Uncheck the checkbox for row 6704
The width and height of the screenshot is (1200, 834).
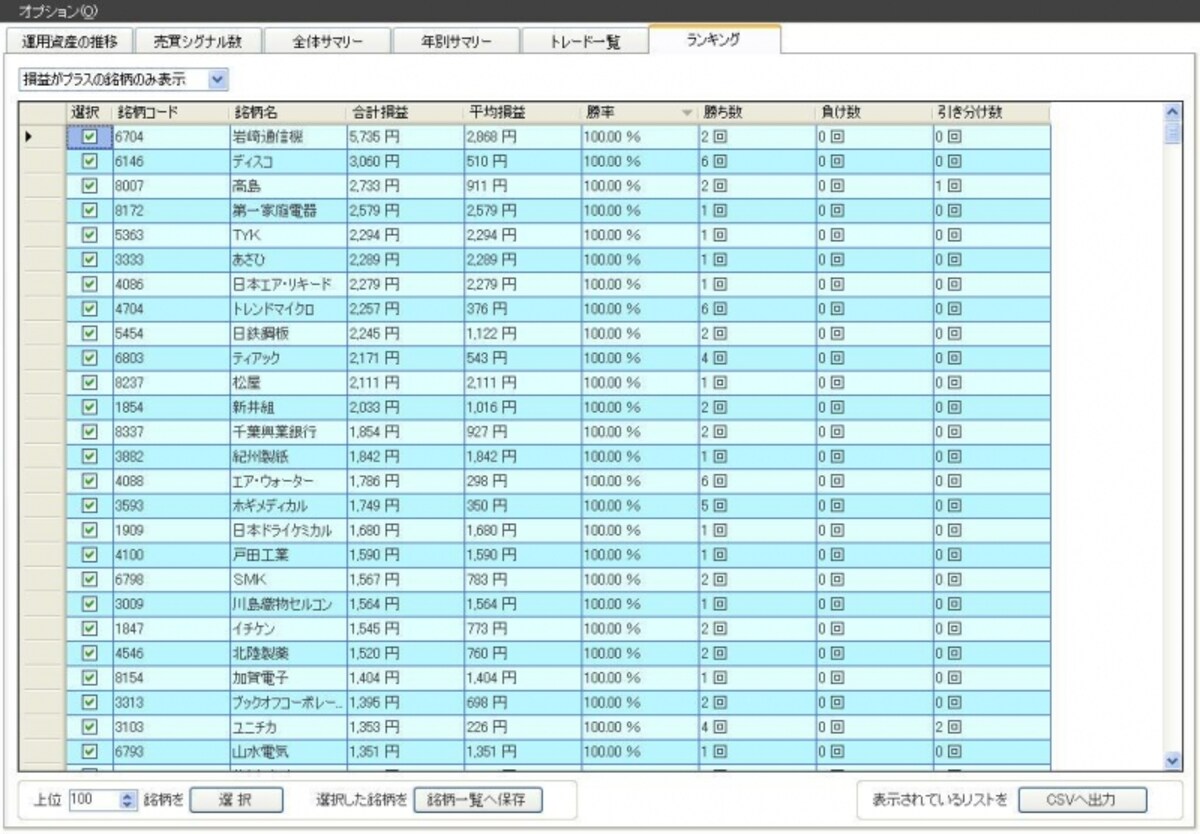tap(90, 136)
